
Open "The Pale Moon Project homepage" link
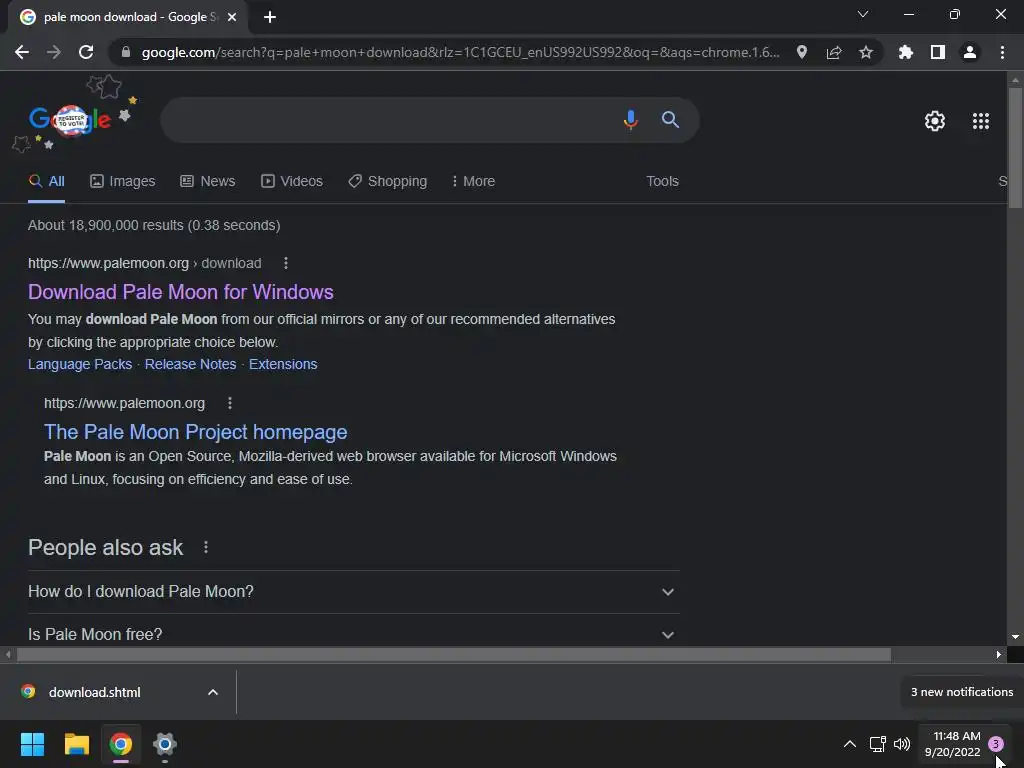195,432
